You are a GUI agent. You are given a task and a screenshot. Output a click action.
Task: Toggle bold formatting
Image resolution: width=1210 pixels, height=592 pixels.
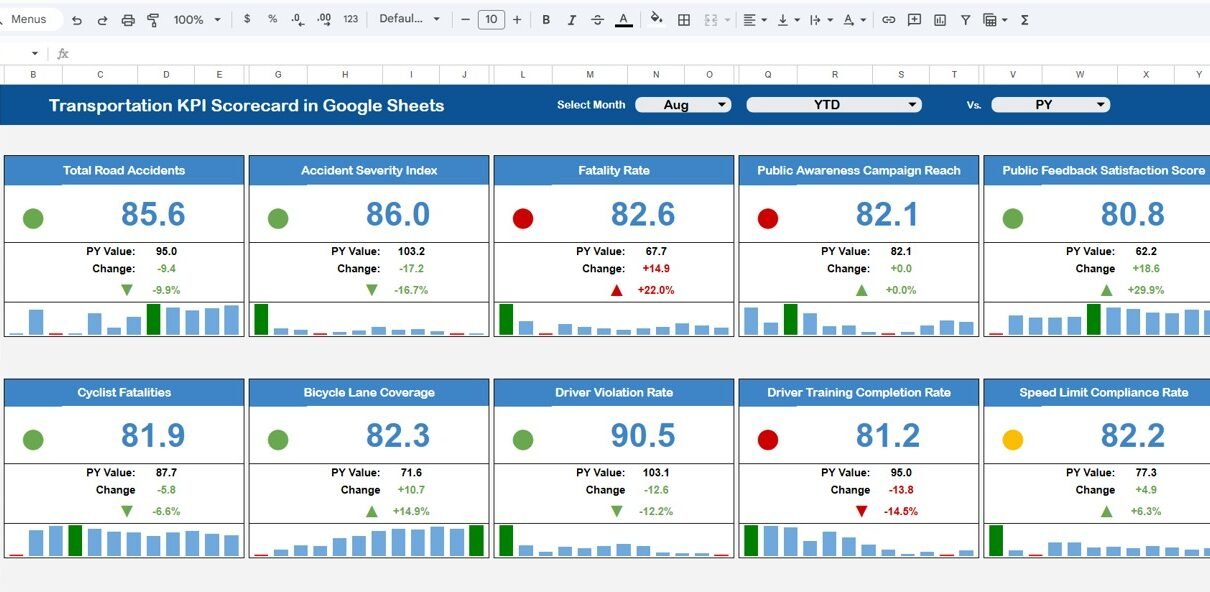(546, 20)
